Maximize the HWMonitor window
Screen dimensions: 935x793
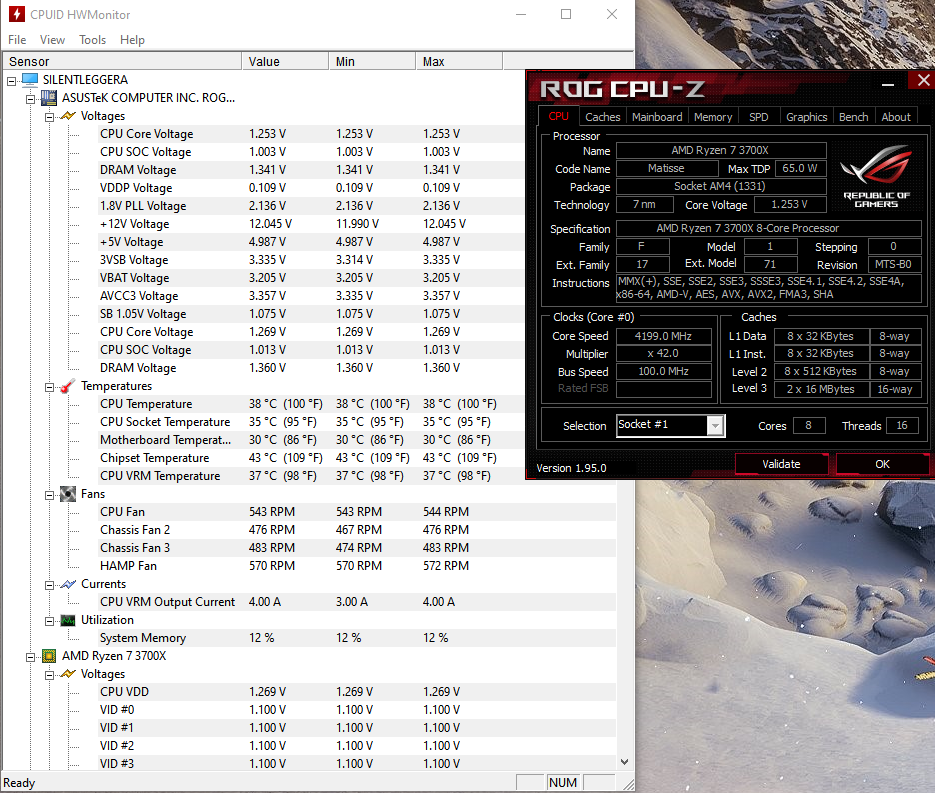click(566, 14)
